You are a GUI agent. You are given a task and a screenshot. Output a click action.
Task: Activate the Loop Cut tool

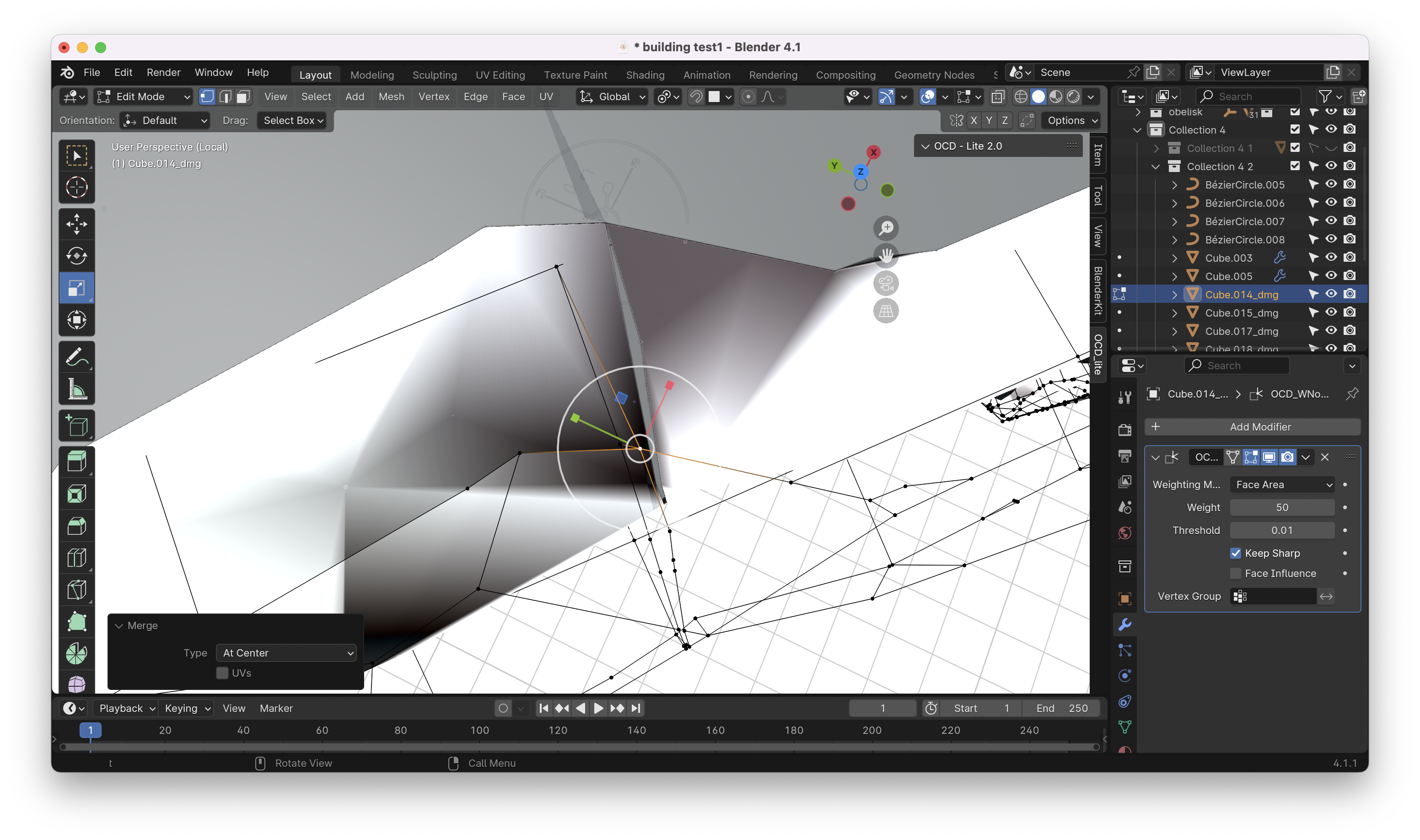click(76, 559)
